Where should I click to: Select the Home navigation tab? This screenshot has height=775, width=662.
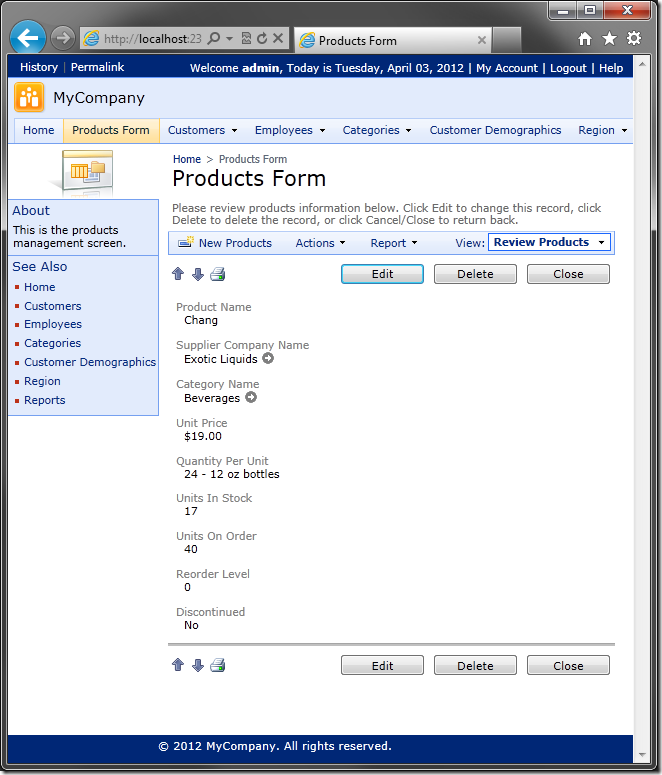[x=39, y=130]
